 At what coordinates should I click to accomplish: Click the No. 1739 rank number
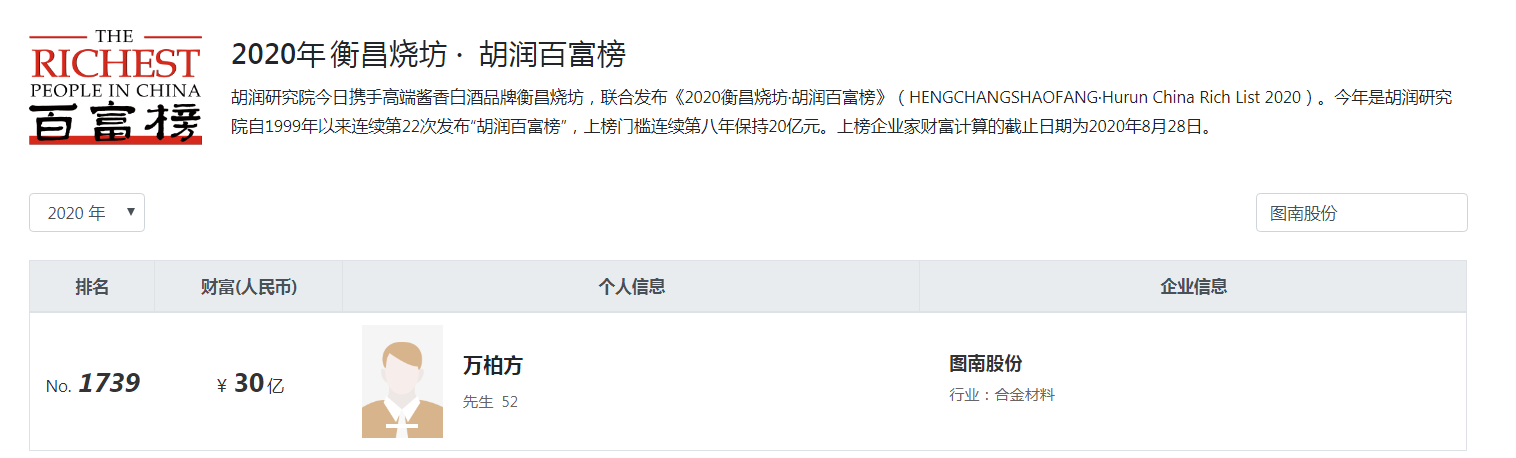click(92, 383)
